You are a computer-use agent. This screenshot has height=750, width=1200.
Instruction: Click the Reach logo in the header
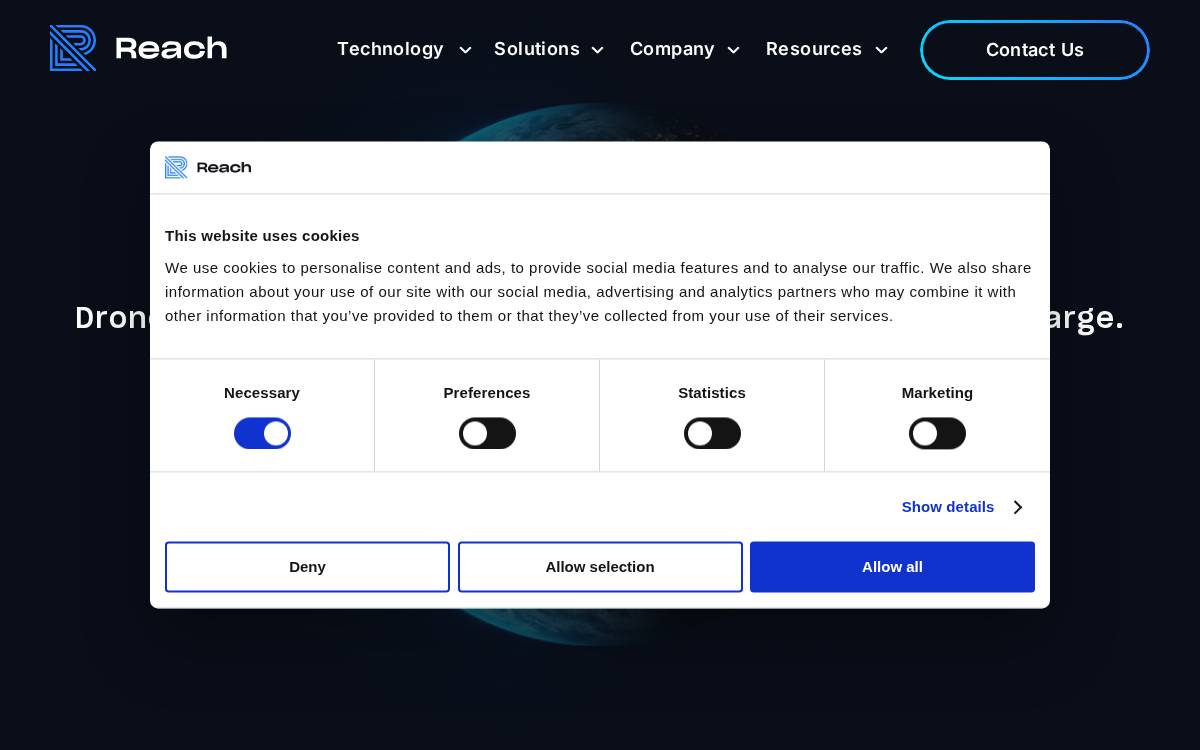[138, 48]
